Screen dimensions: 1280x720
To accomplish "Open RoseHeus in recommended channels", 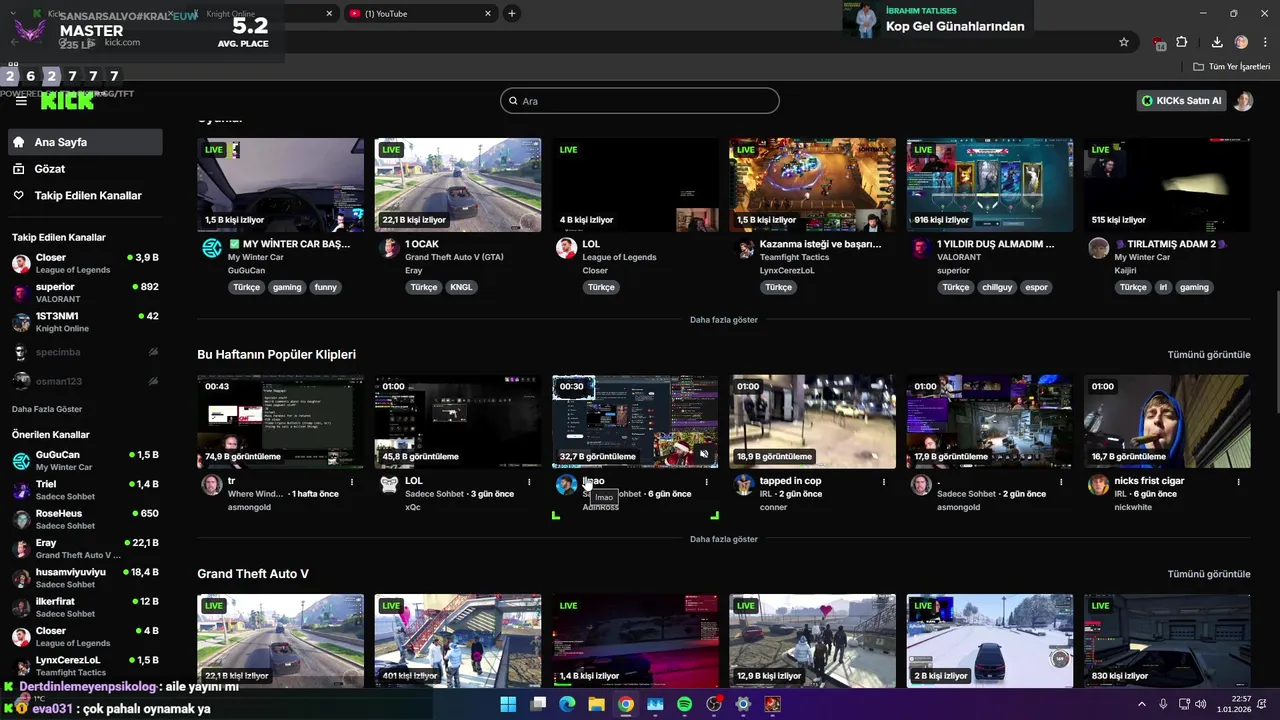I will point(85,519).
